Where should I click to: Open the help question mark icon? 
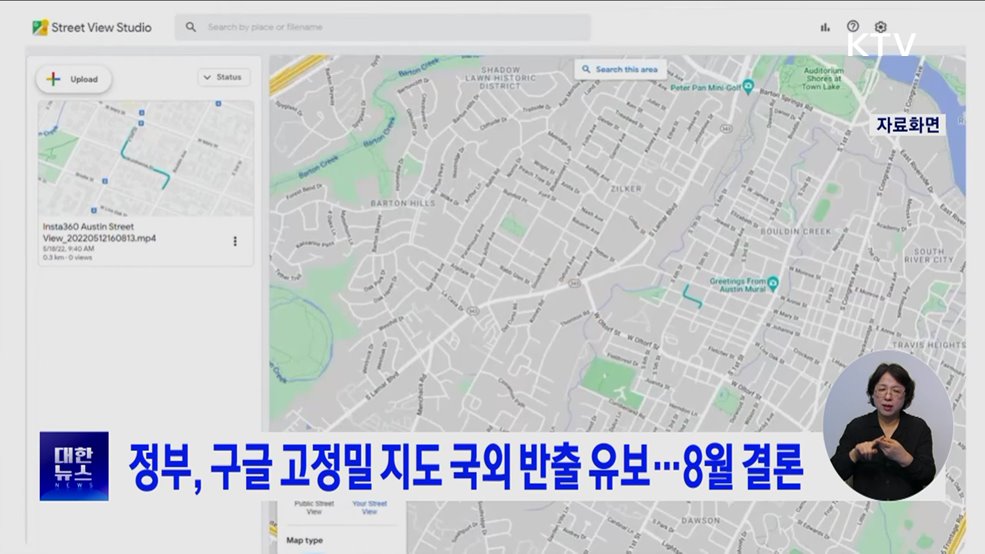(x=852, y=26)
